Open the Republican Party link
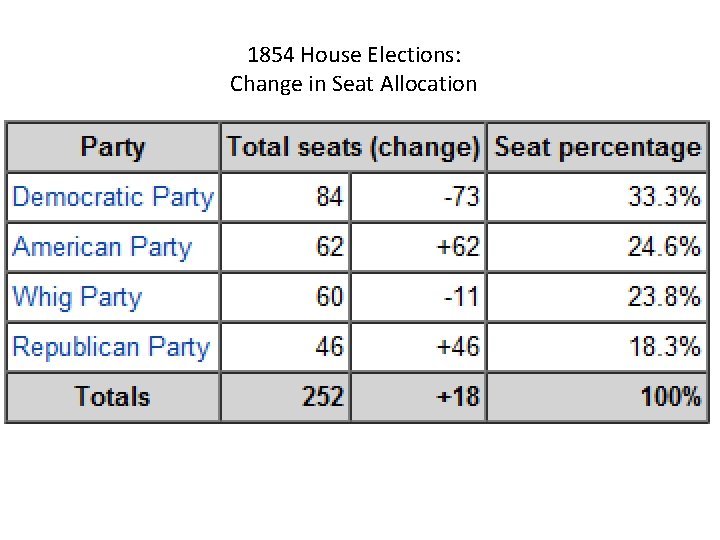Screen dimensions: 720x540 pyautogui.click(x=111, y=347)
